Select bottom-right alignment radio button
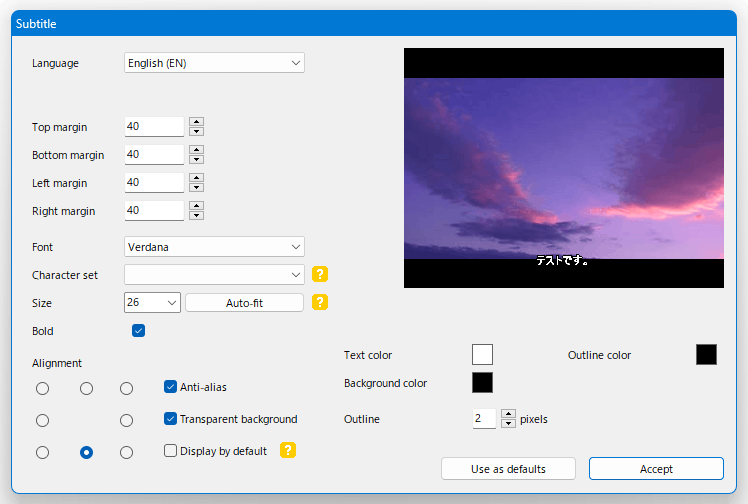 (x=126, y=453)
